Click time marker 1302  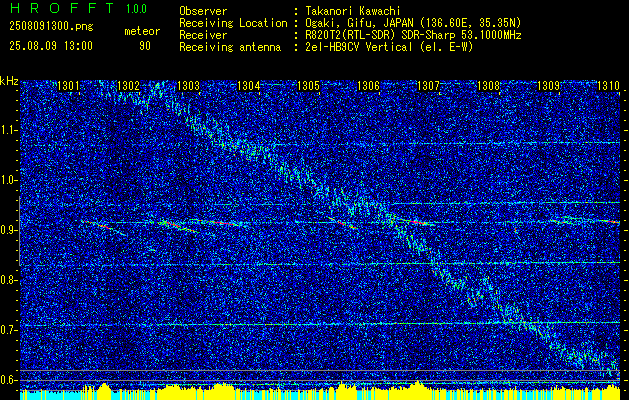[x=128, y=86]
